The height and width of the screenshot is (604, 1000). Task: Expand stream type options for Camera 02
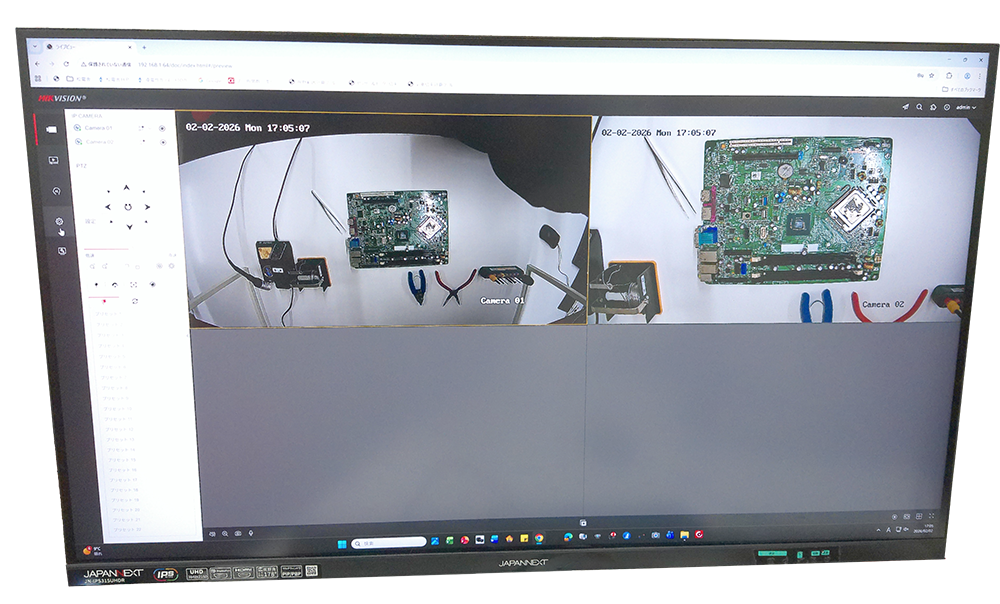143,143
